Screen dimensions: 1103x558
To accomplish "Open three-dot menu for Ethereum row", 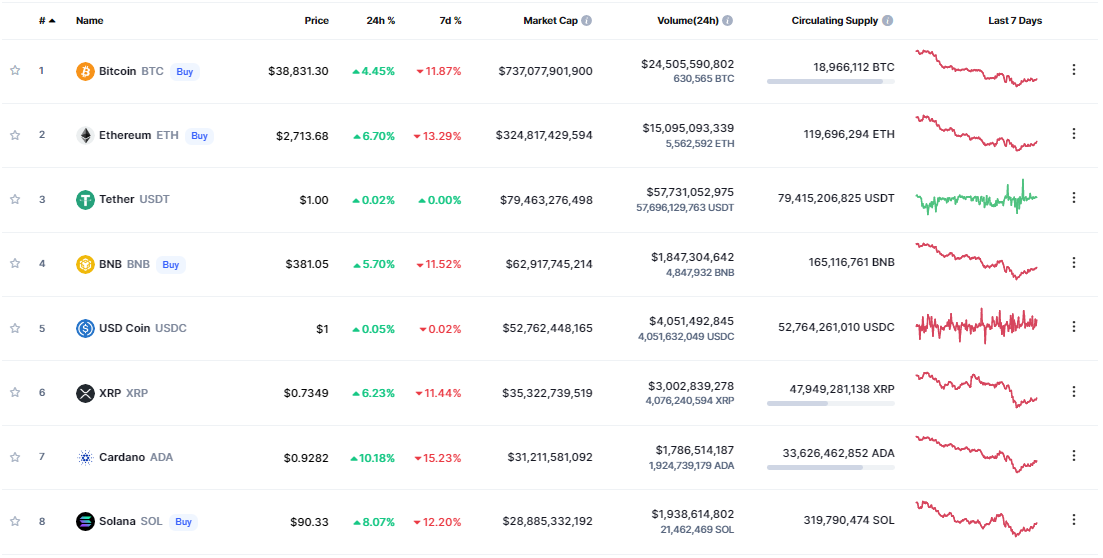I will coord(1073,133).
